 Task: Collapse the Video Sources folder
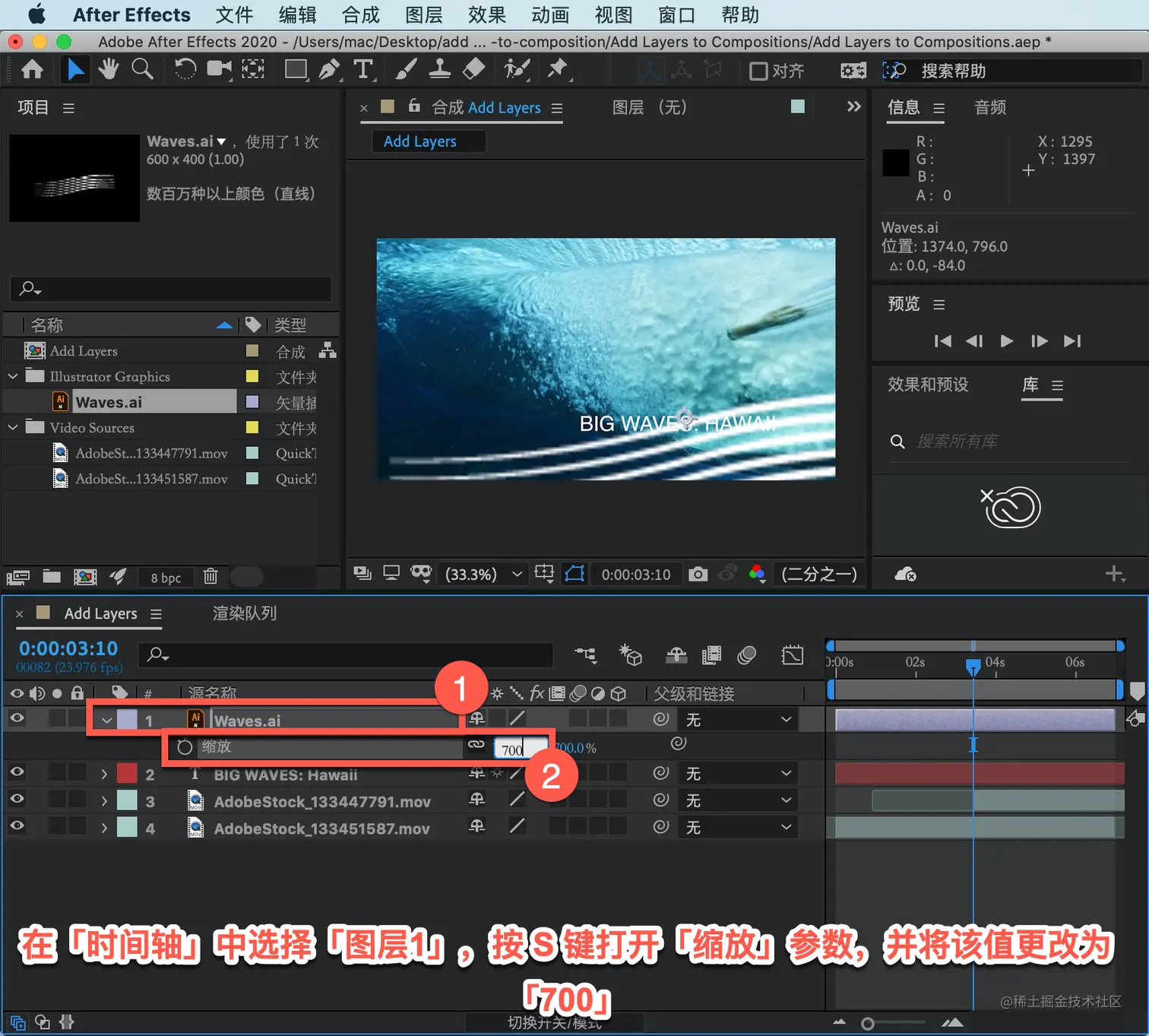(13, 427)
